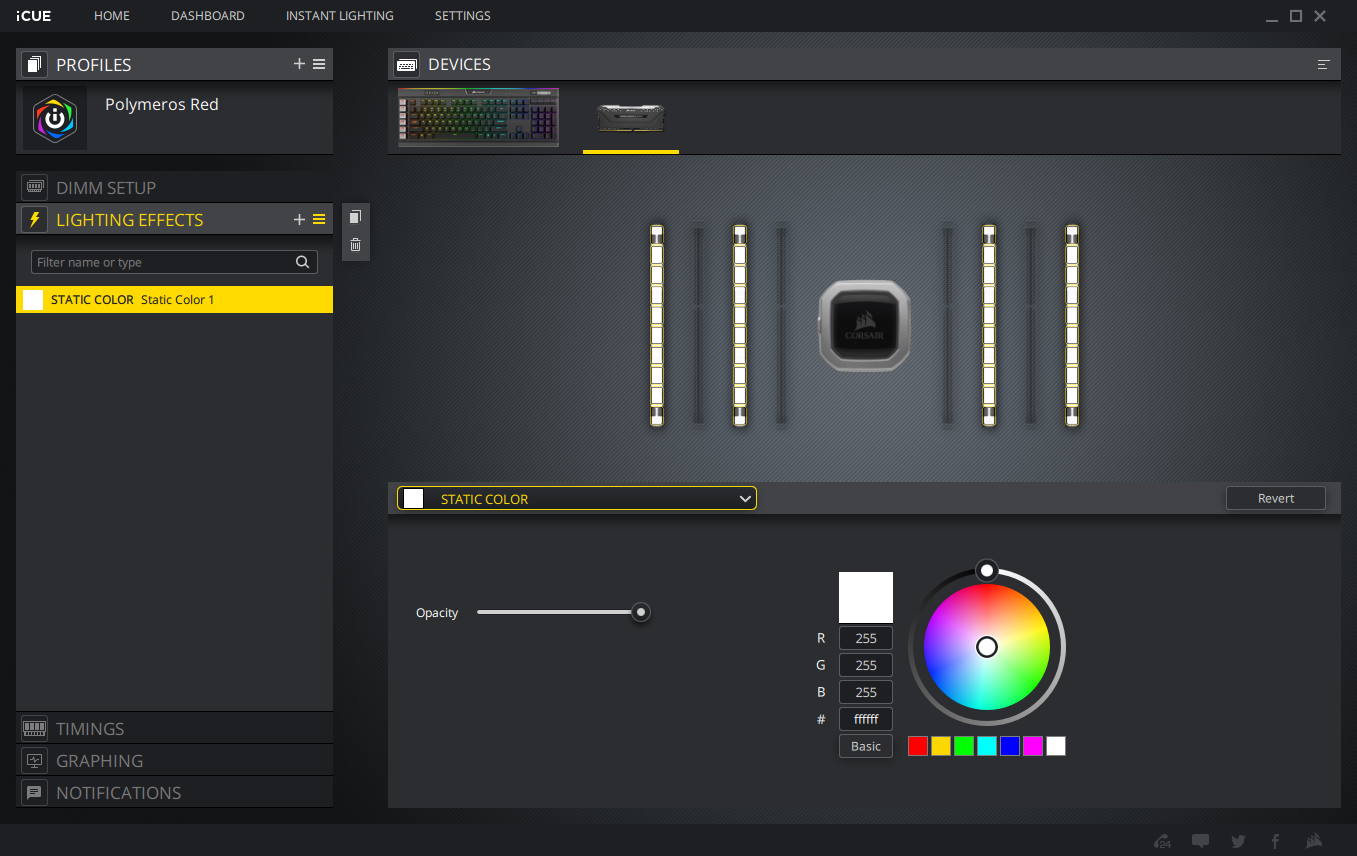Open the chat bubble icon in the footer
Viewport: 1357px width, 856px height.
point(1201,841)
